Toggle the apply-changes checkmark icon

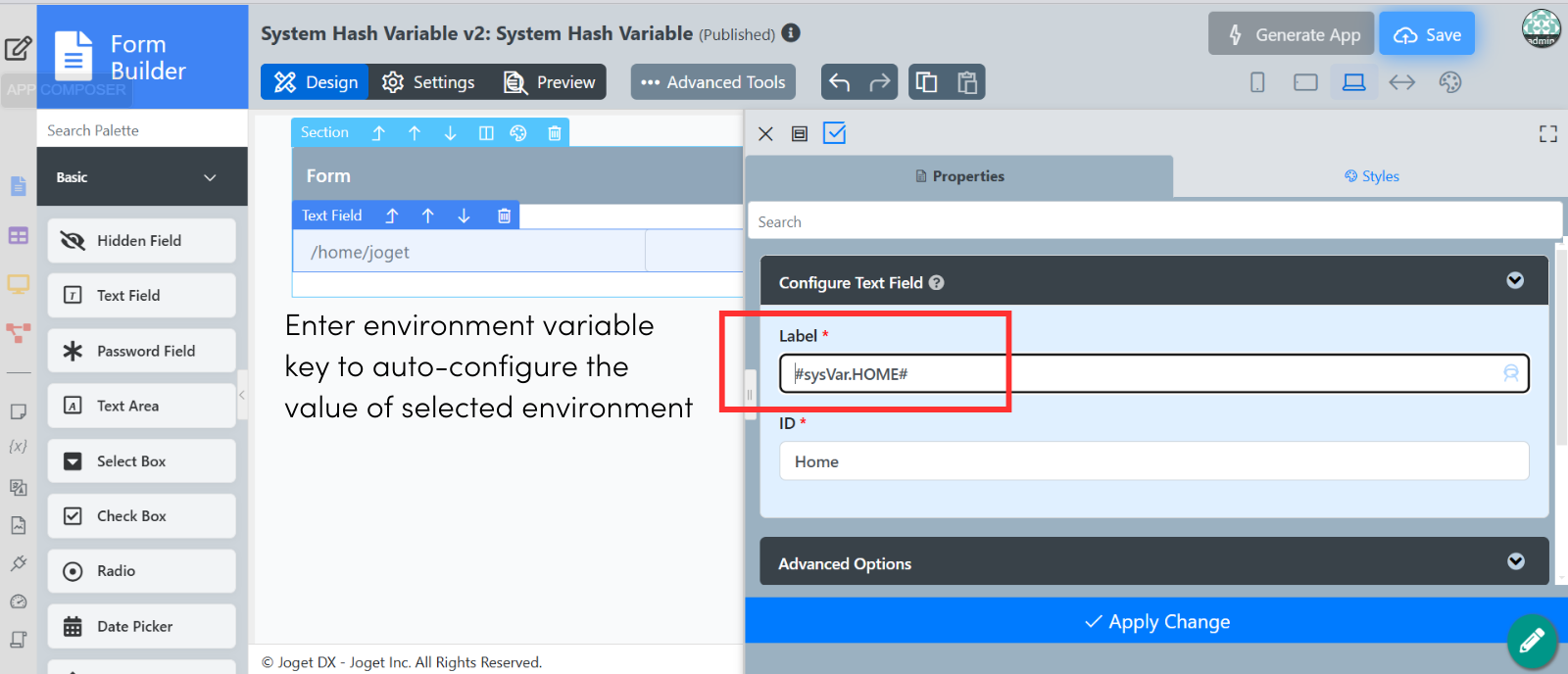(834, 133)
